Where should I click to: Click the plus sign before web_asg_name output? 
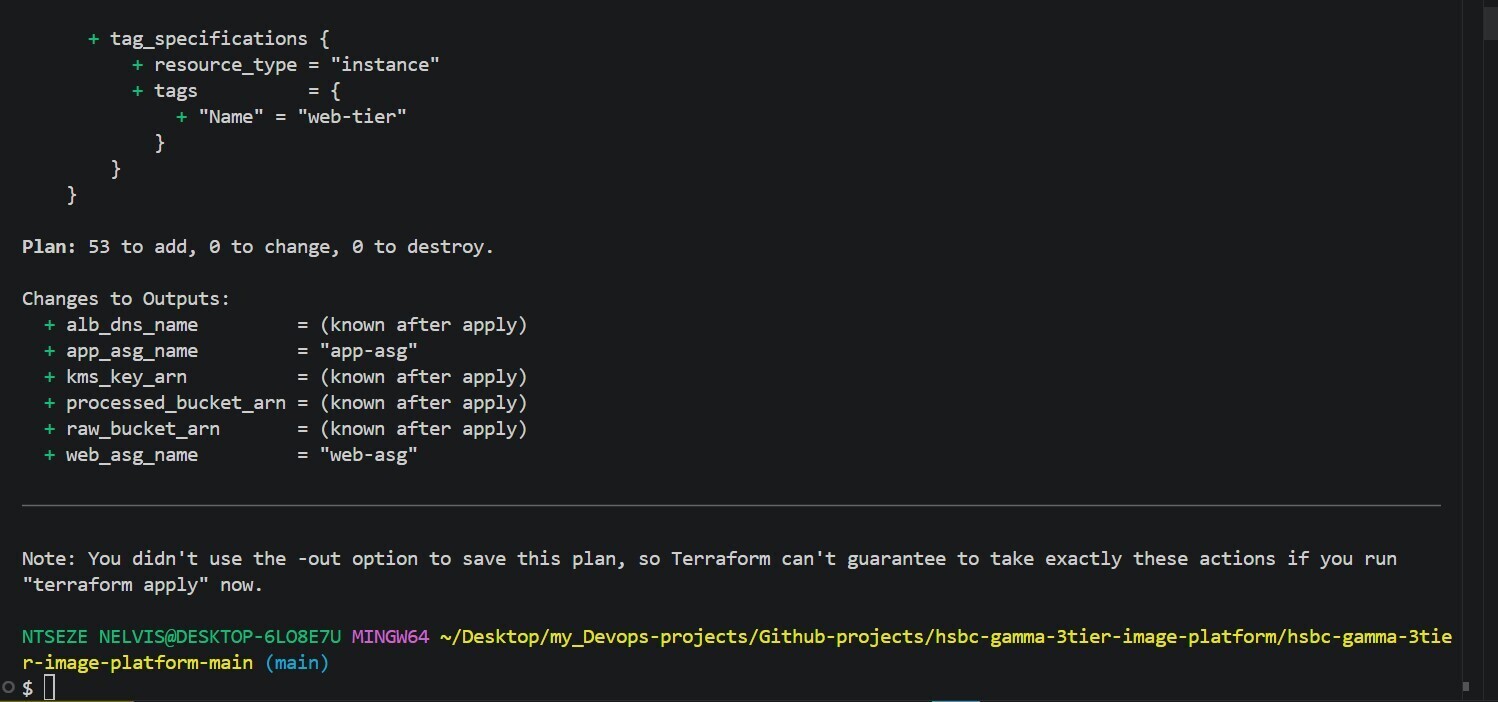pyautogui.click(x=48, y=454)
